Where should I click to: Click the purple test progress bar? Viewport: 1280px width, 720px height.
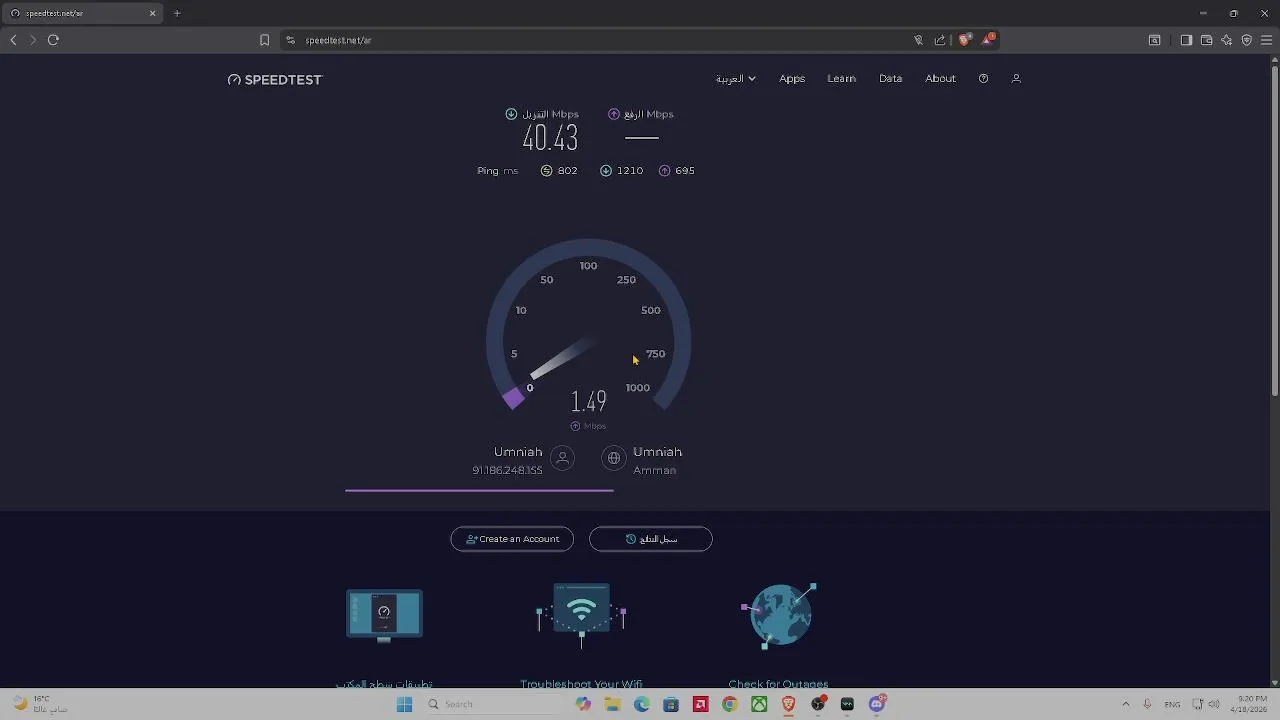point(479,490)
